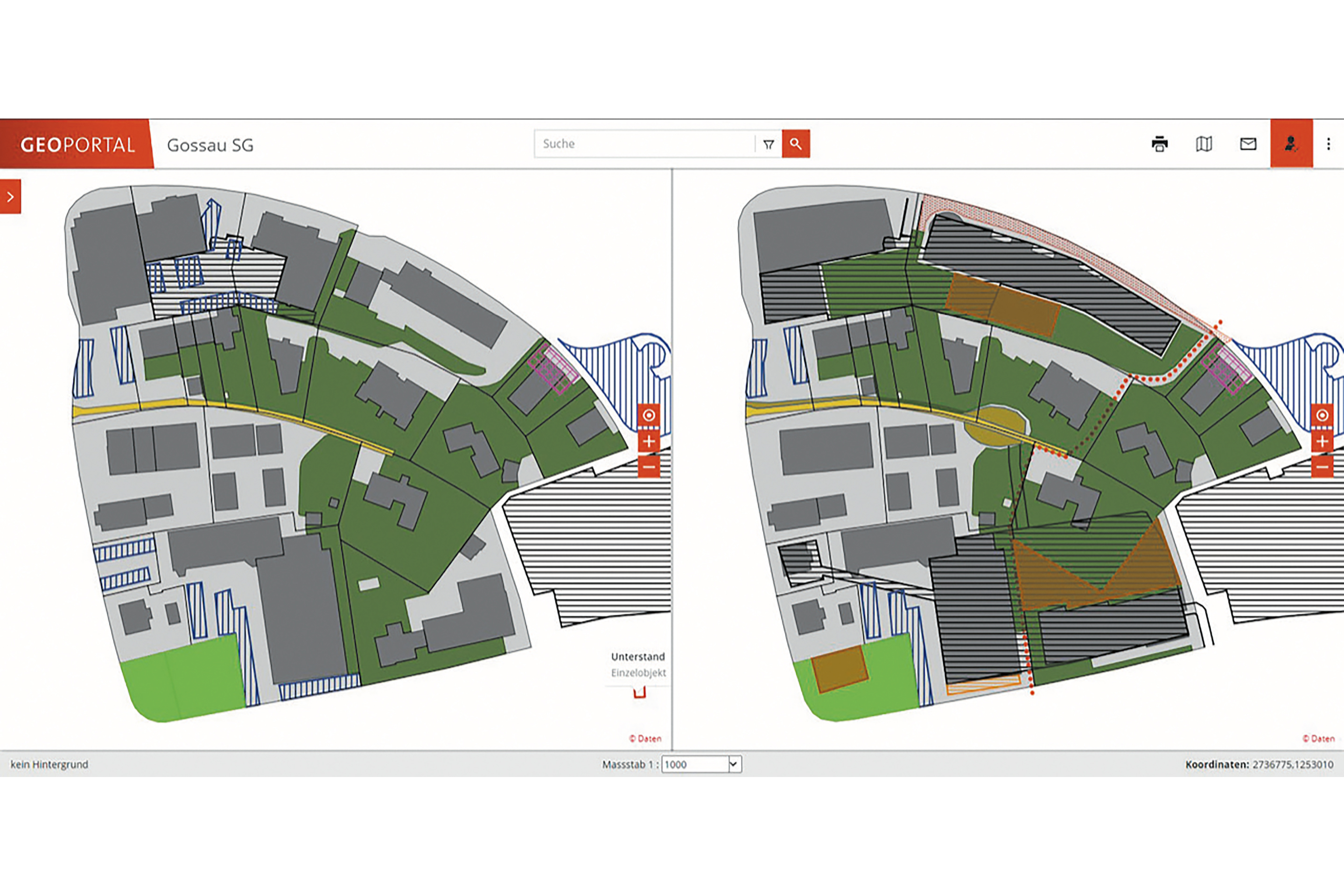This screenshot has height=896, width=1344.
Task: Open the Massstab scale dropdown
Action: point(734,764)
